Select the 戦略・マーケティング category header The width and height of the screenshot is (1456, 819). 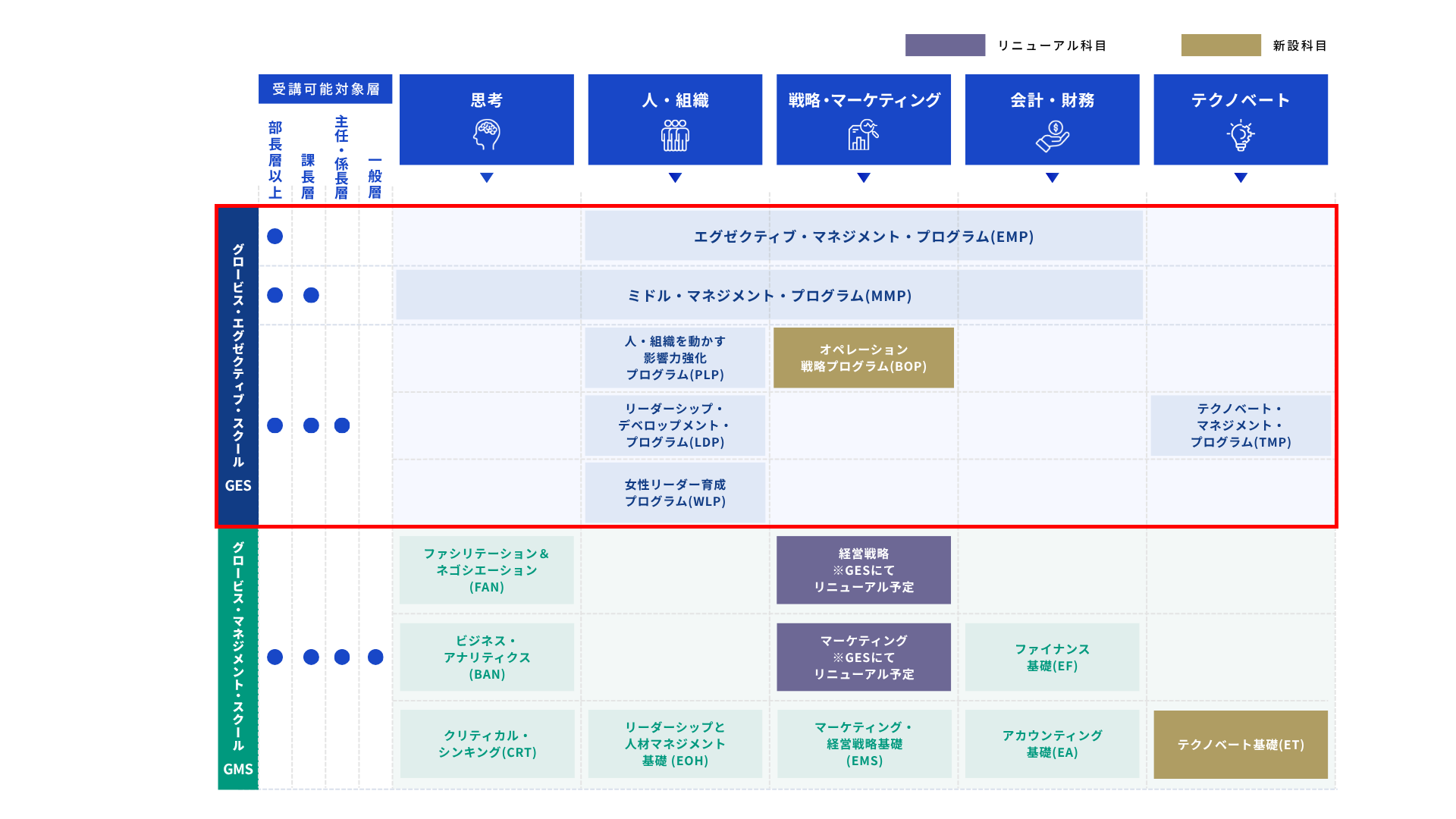[x=864, y=119]
